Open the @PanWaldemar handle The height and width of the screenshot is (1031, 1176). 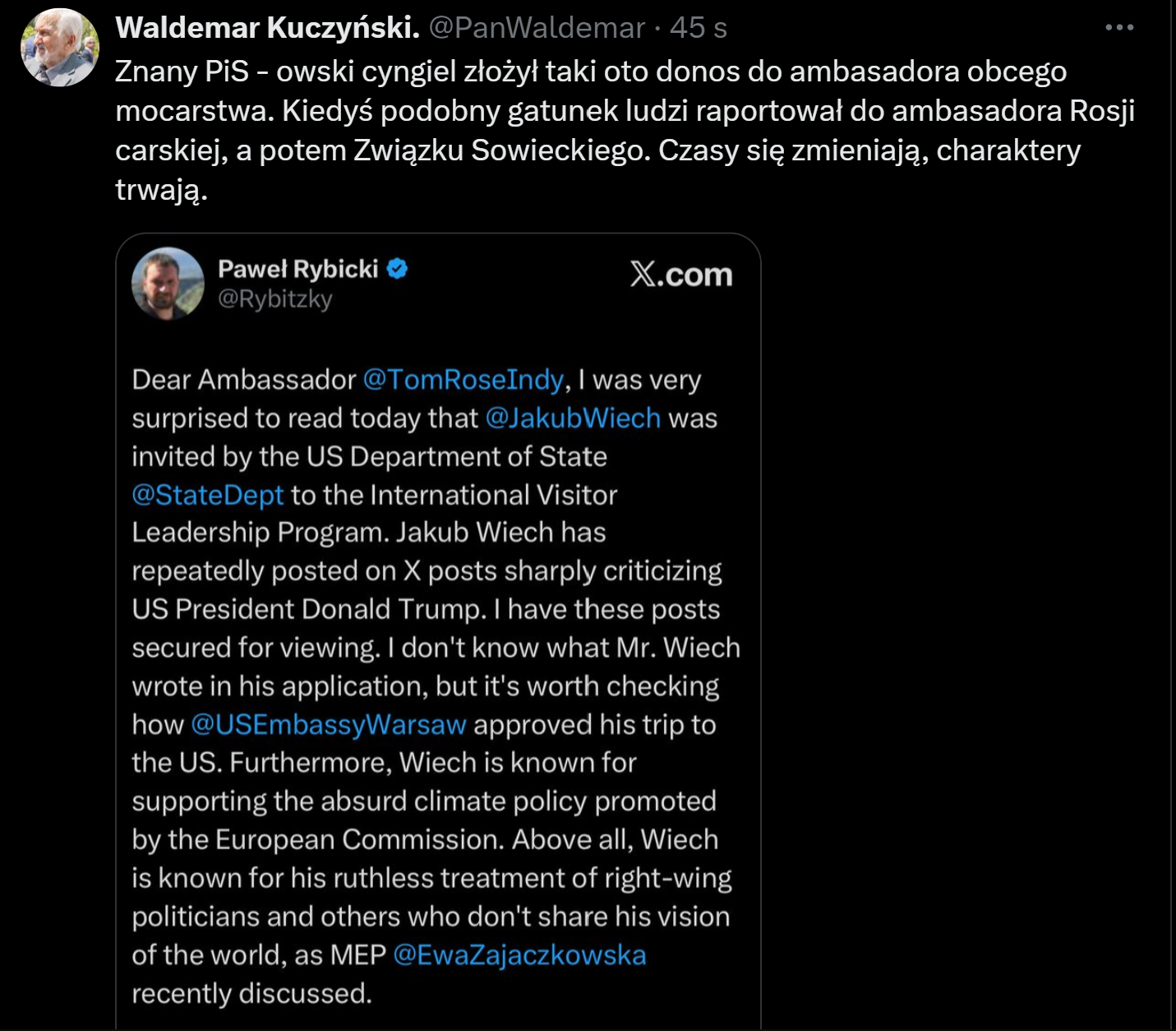point(537,28)
